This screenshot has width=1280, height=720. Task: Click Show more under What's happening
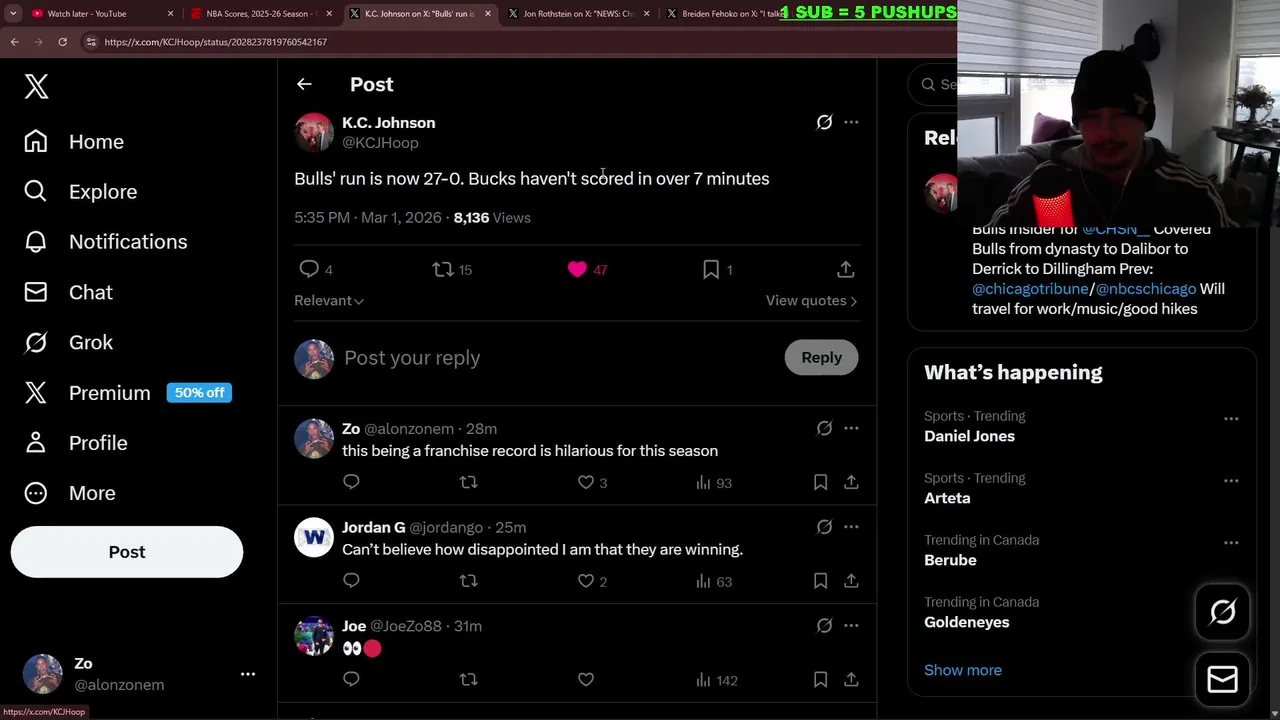962,670
